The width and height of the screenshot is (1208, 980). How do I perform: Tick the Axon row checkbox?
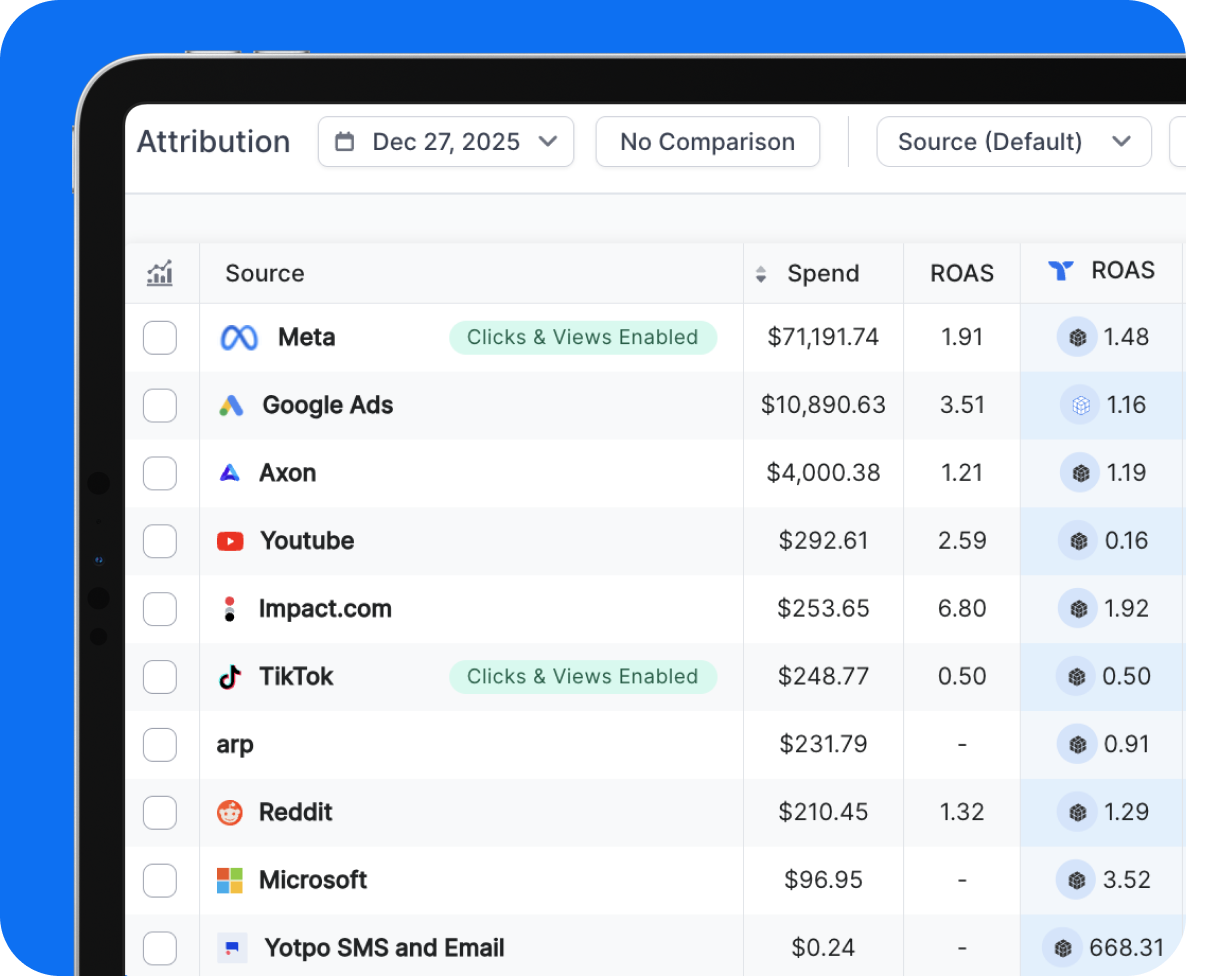point(160,473)
